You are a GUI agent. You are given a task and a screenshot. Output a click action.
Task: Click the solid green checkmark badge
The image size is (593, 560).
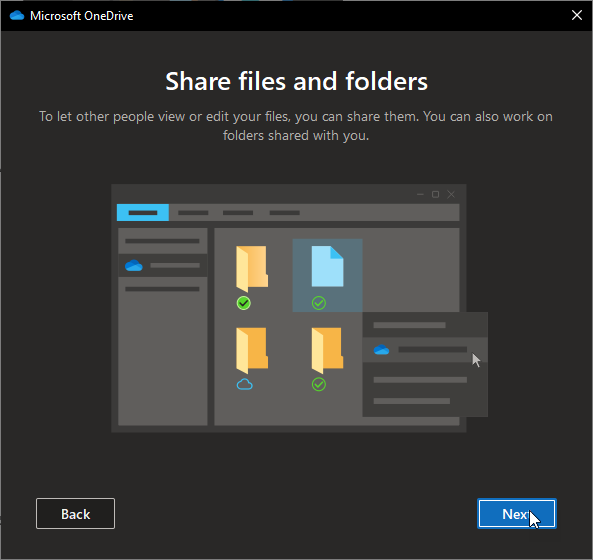[244, 303]
